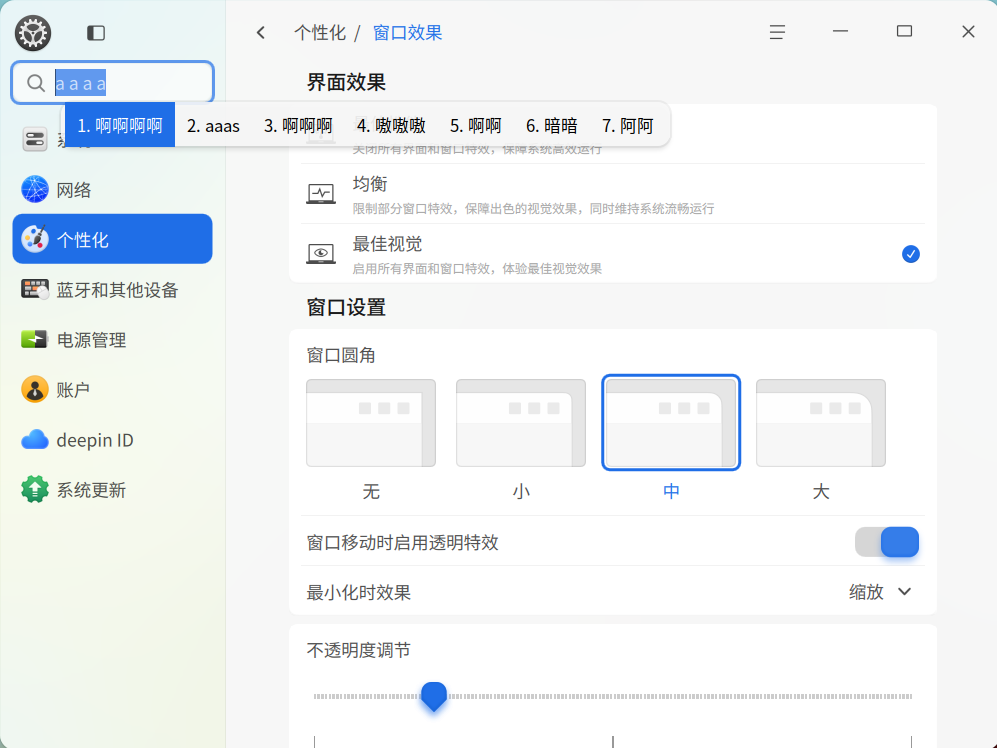Click the search input field
997x748 pixels.
pos(113,83)
